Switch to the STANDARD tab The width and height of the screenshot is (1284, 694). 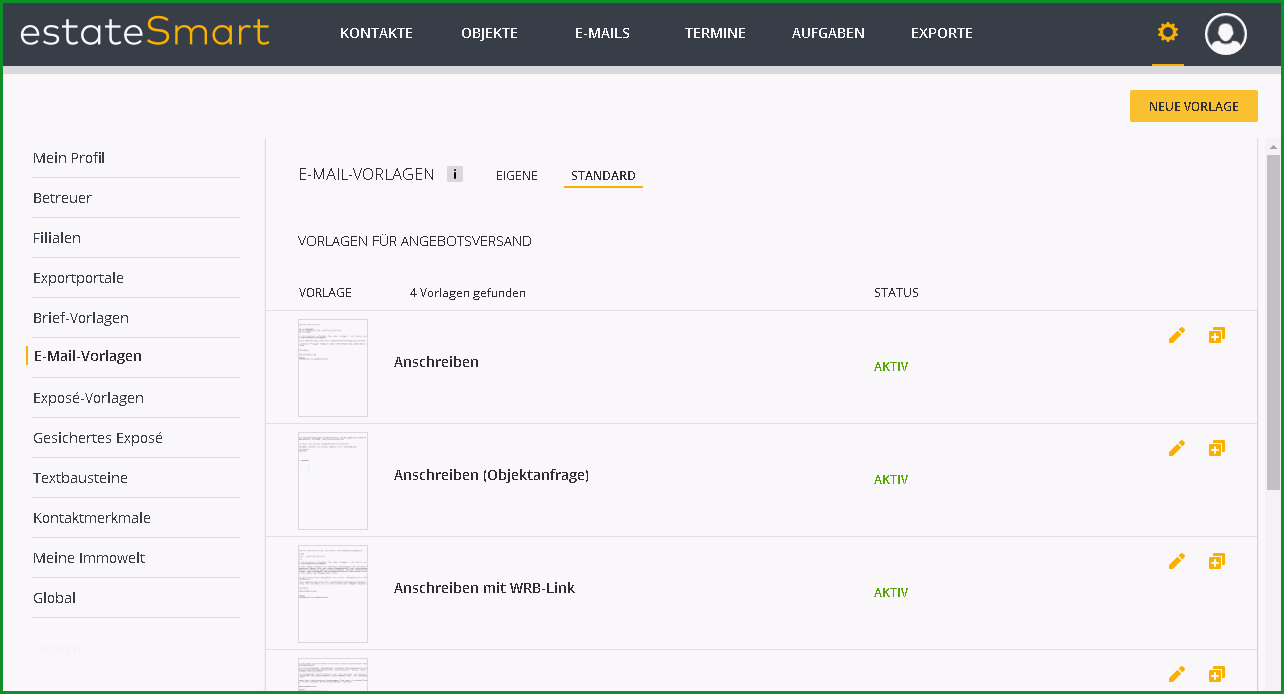[x=603, y=176]
